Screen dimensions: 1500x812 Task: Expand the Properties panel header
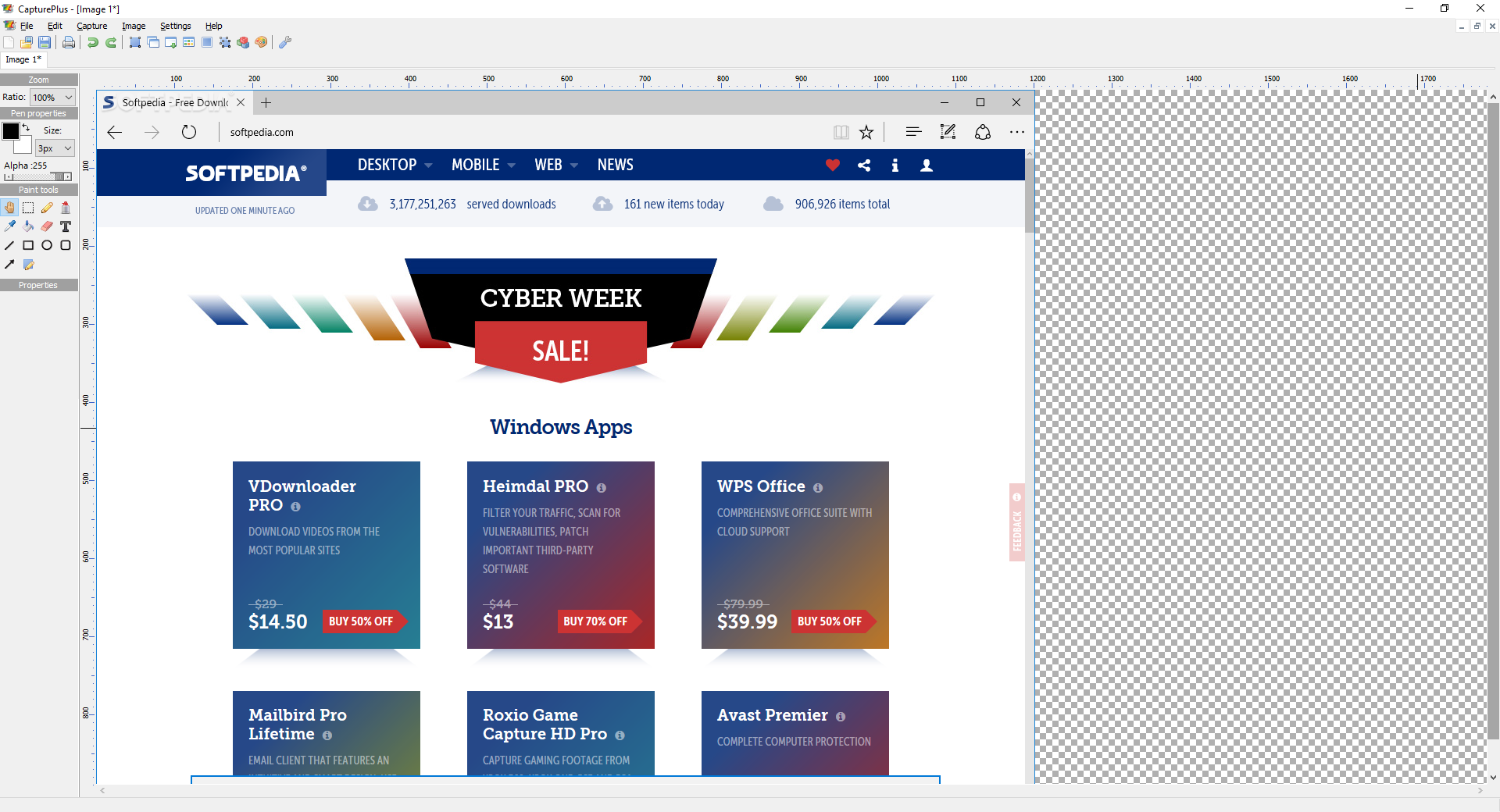coord(39,285)
